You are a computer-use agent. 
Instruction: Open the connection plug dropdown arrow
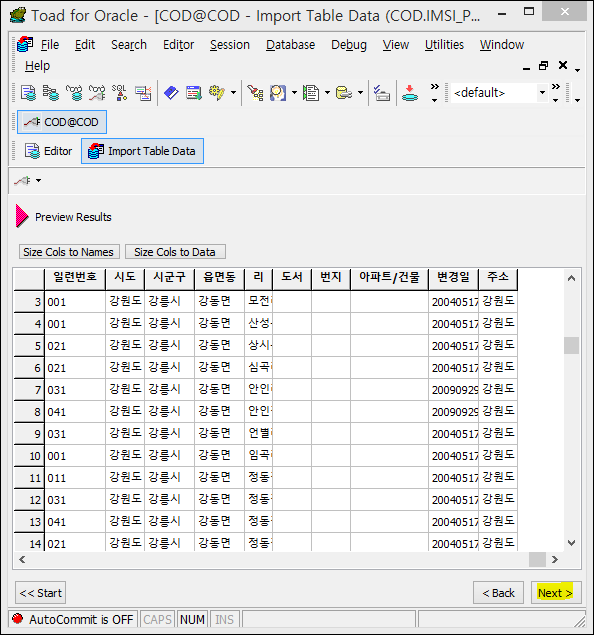[x=38, y=181]
